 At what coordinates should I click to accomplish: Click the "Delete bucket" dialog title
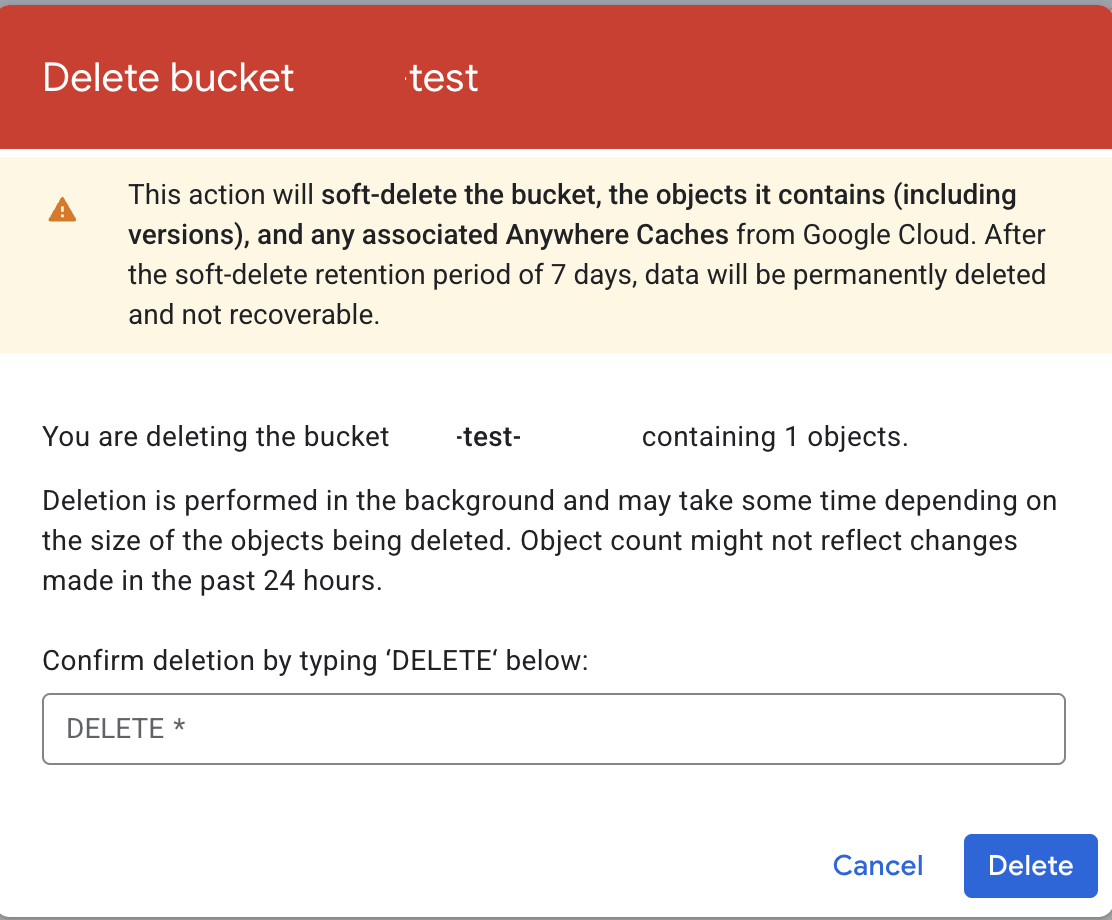168,78
